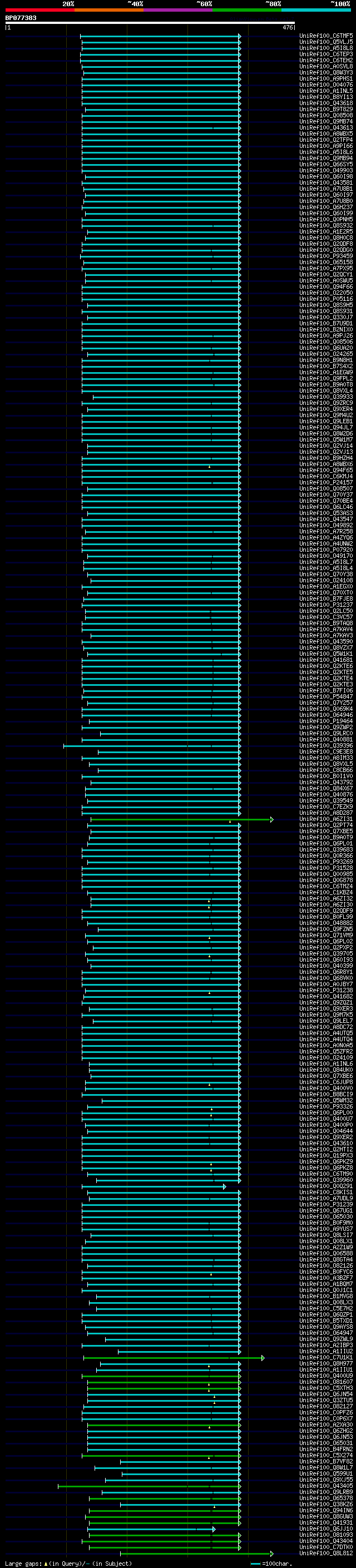Viewport: 356px width, 1568px height.
Task: Select hit label UniRef100_P54847
Action: (326, 697)
